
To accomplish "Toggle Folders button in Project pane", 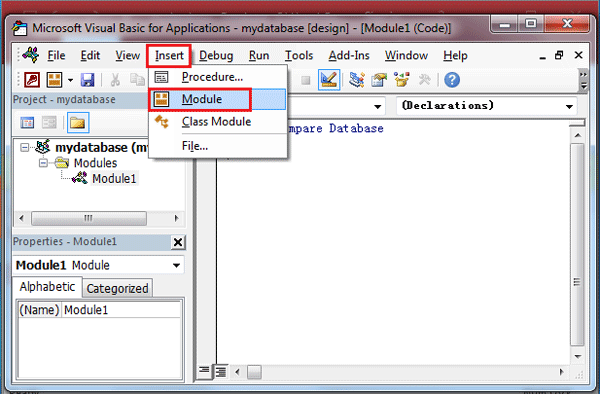I will point(78,123).
